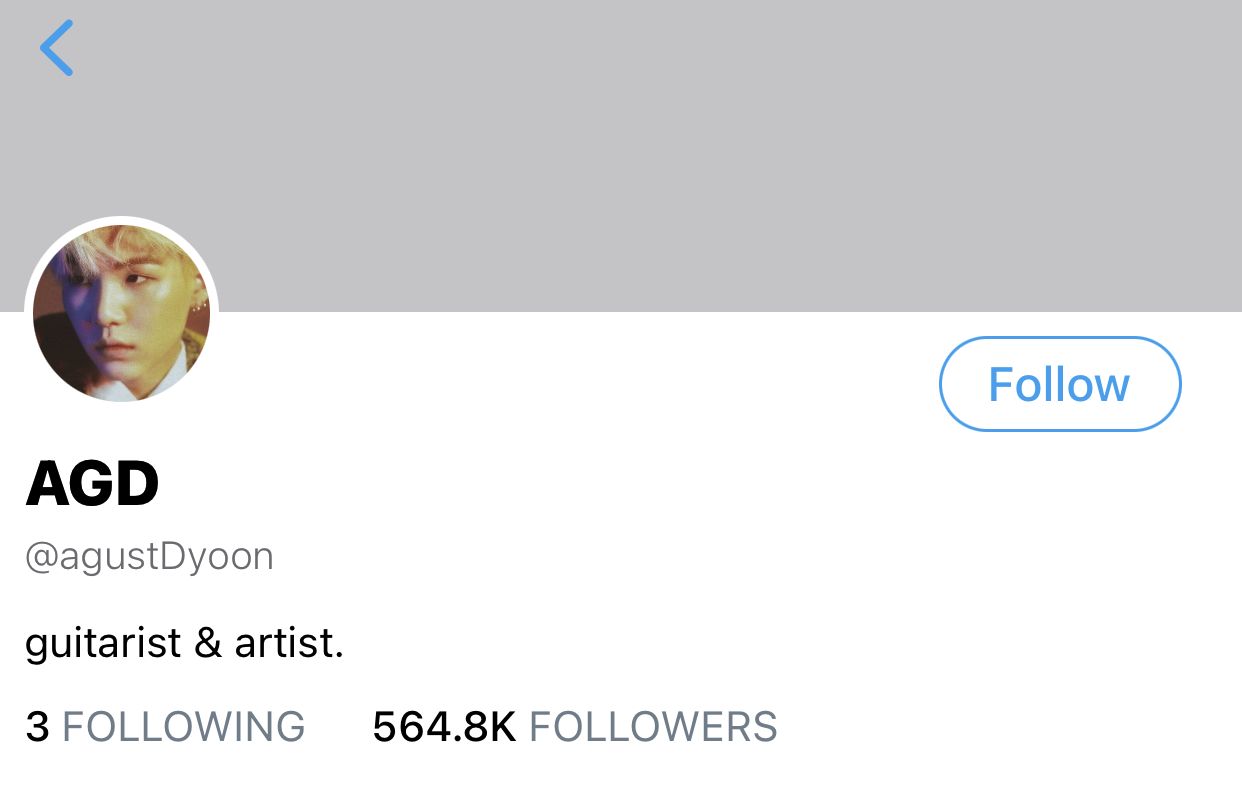Click the 564.8K follower count number
The width and height of the screenshot is (1242, 789).
[x=443, y=727]
